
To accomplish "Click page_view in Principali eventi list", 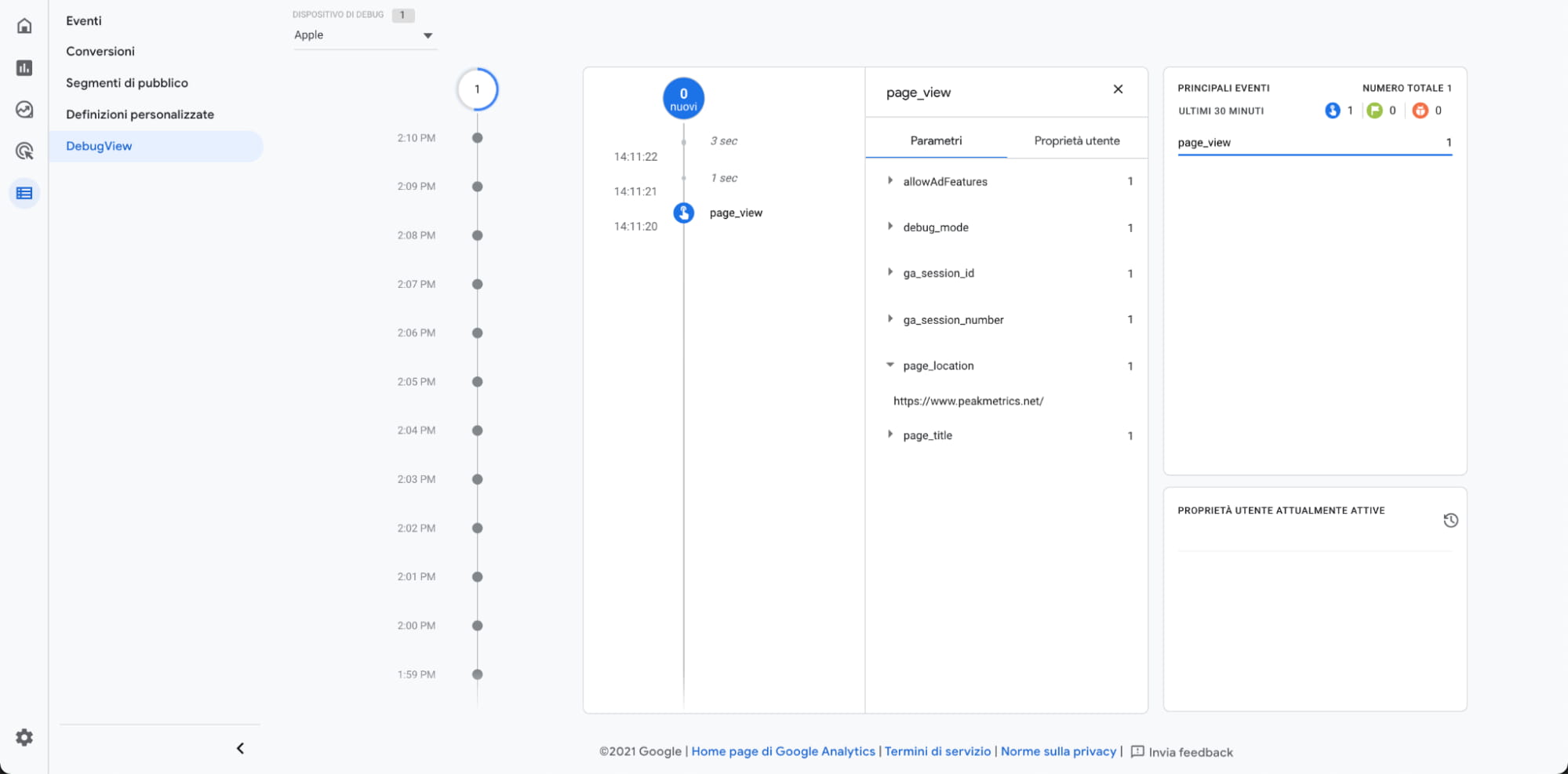I will click(x=1204, y=143).
